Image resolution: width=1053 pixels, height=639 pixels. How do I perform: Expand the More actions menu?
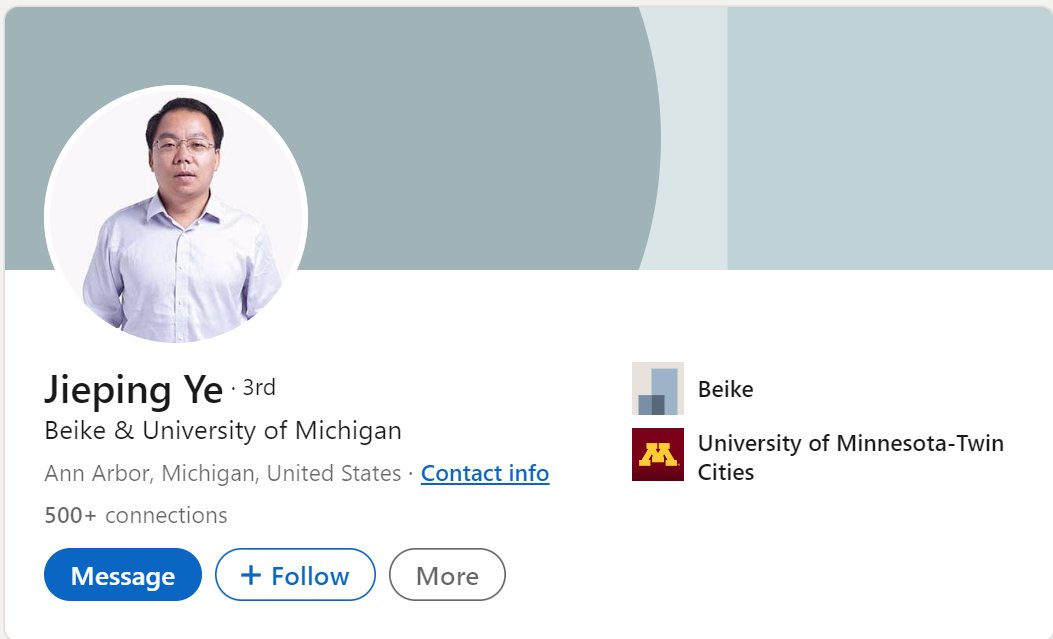click(447, 575)
